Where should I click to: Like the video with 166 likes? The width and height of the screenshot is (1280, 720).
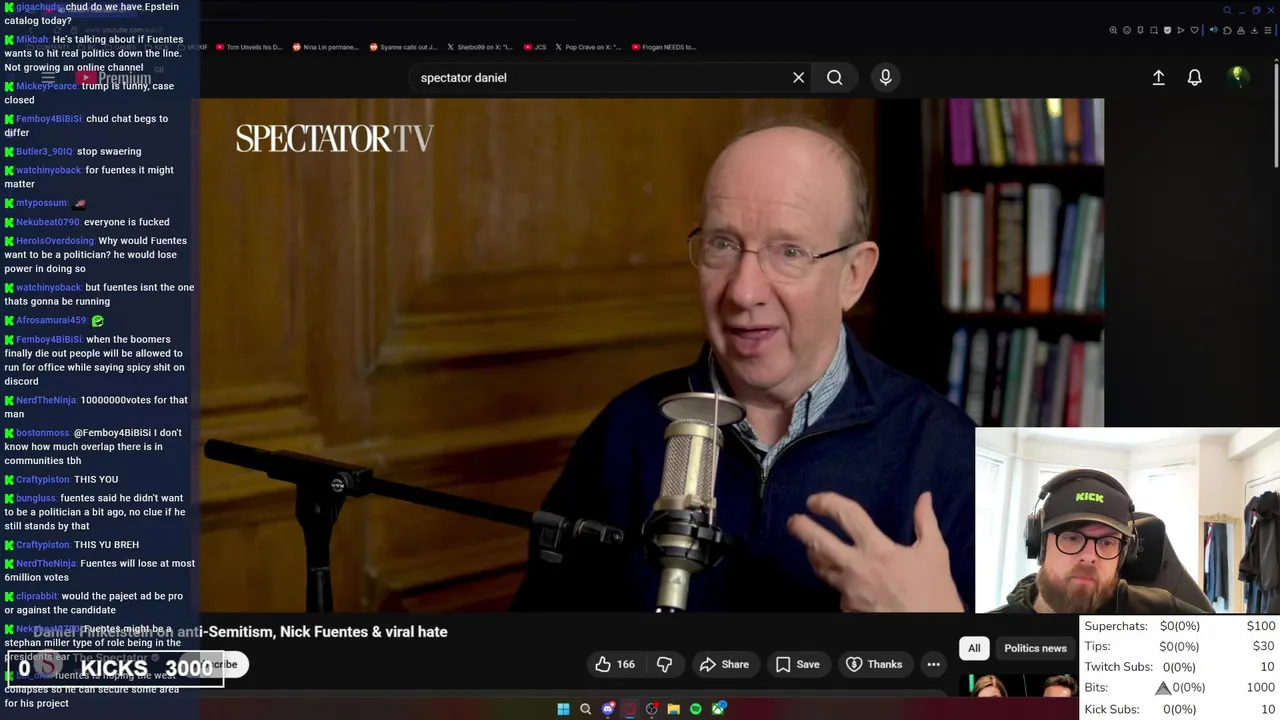(x=615, y=664)
